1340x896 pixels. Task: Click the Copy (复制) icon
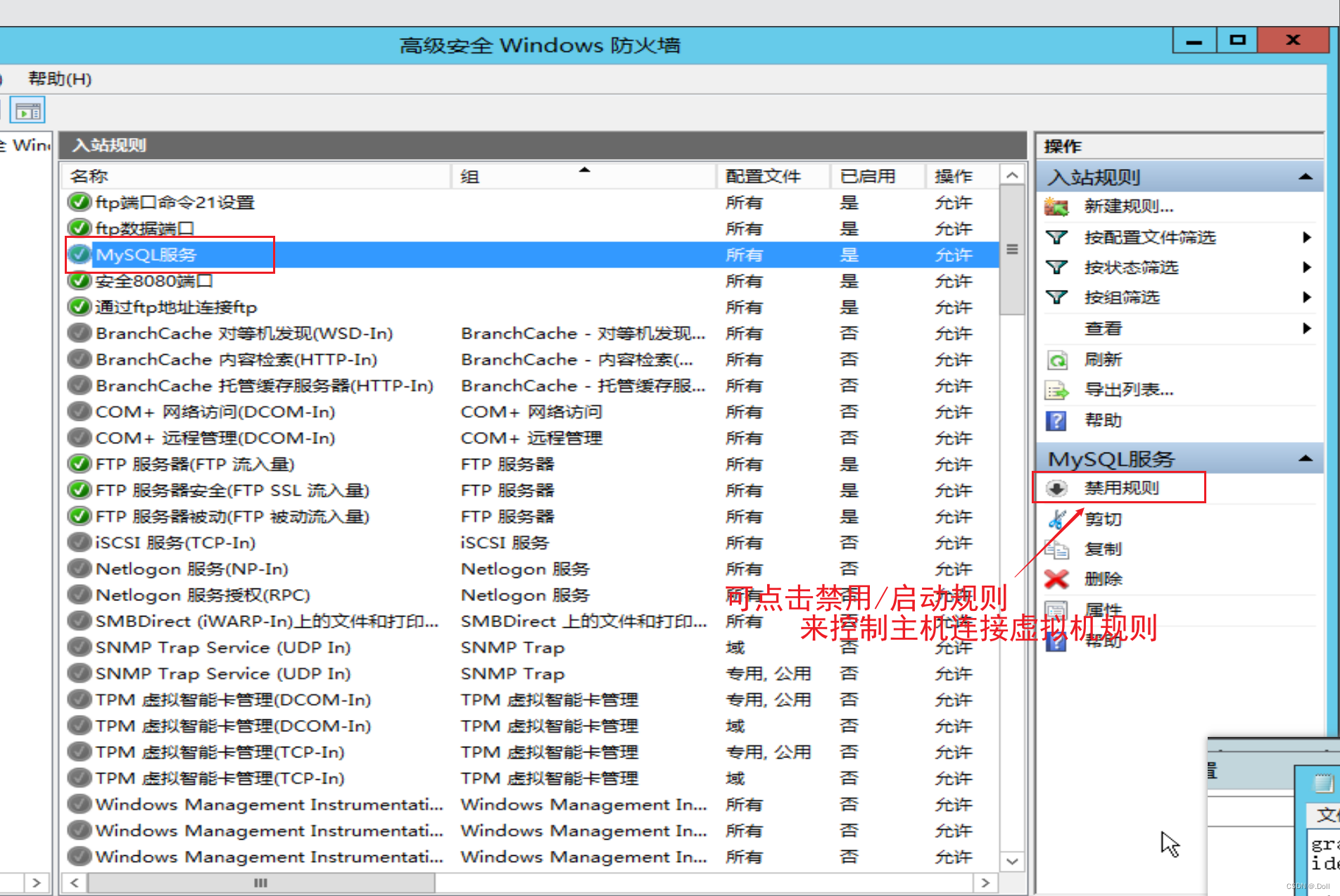(1057, 549)
